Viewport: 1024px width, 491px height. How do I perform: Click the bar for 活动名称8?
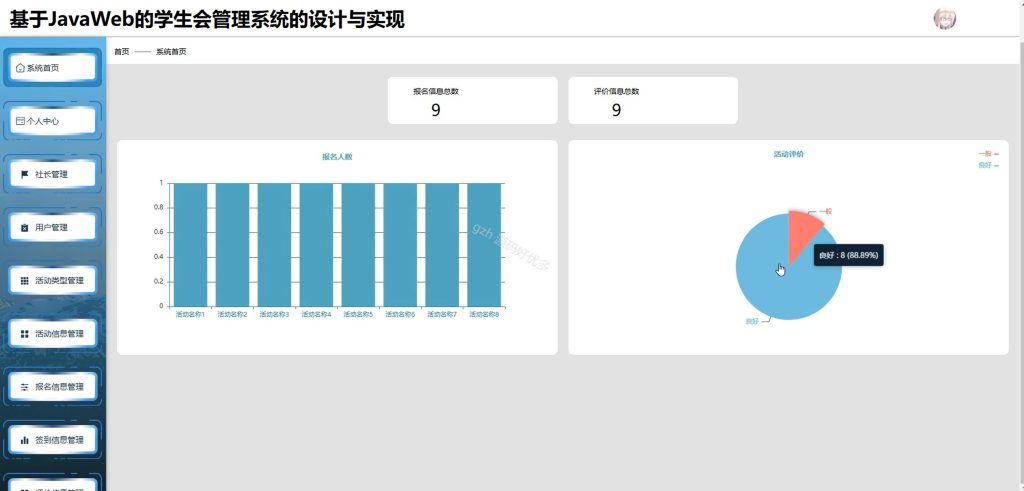[484, 244]
